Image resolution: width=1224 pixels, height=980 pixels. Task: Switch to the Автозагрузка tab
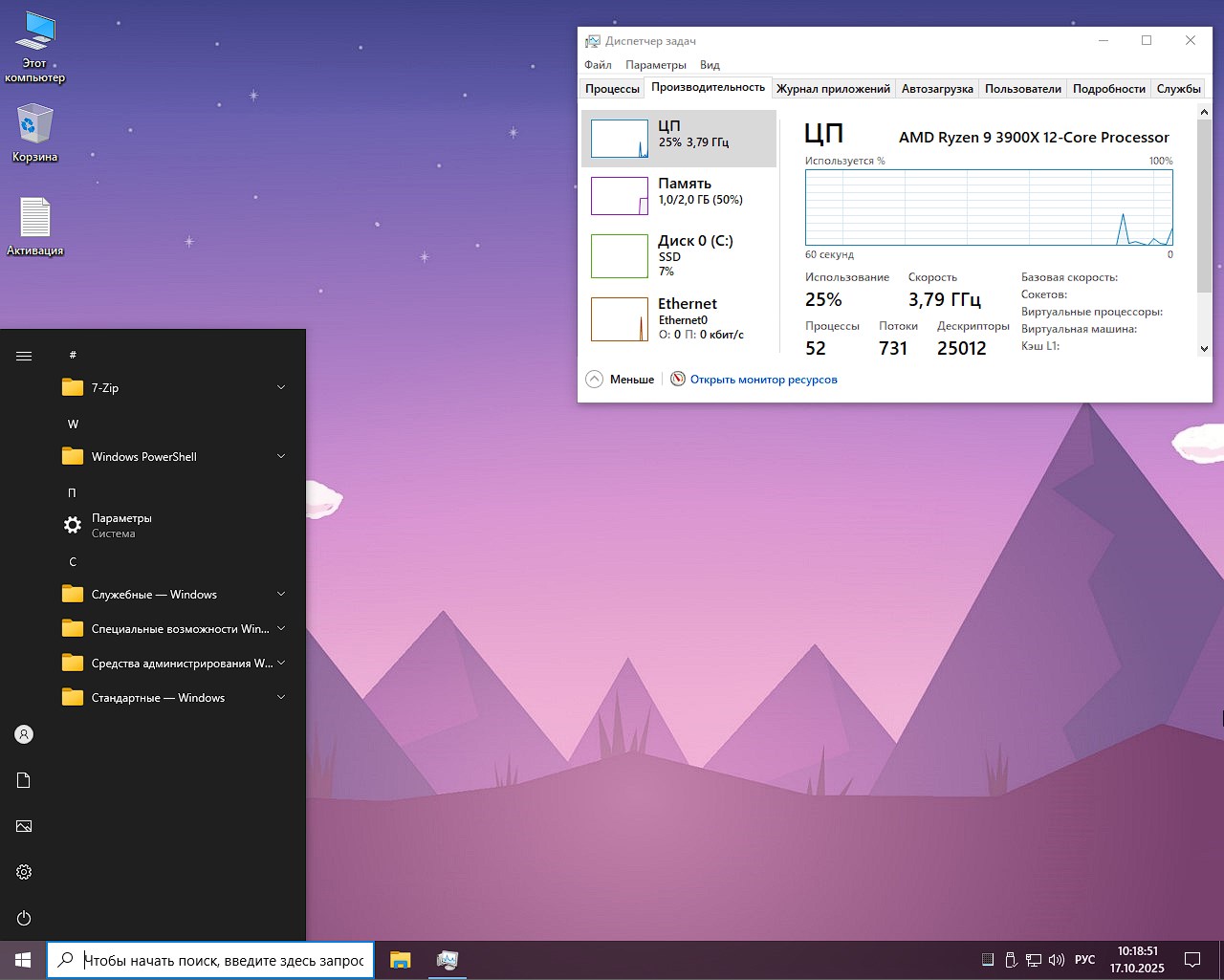pos(938,88)
